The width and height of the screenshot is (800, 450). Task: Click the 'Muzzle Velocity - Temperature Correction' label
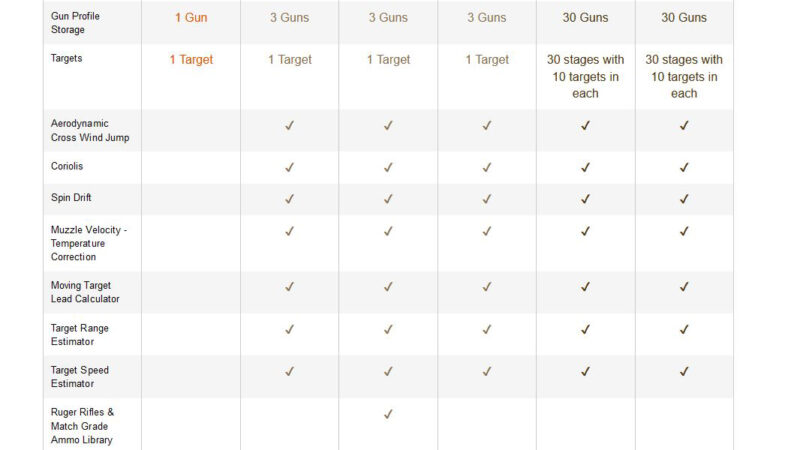89,243
